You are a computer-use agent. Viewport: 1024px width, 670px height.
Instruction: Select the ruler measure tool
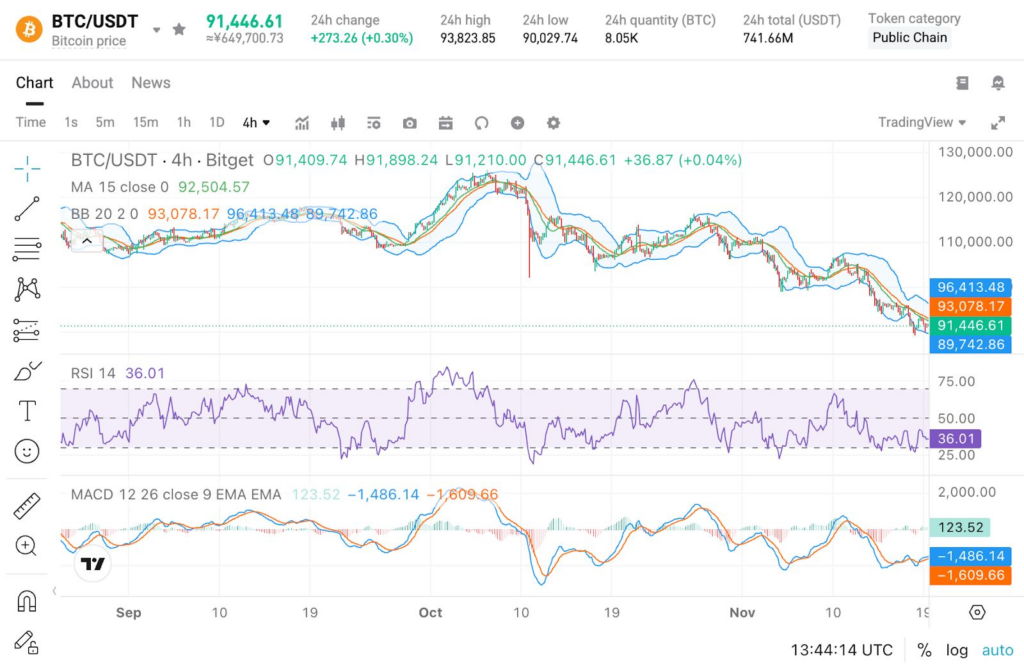27,505
